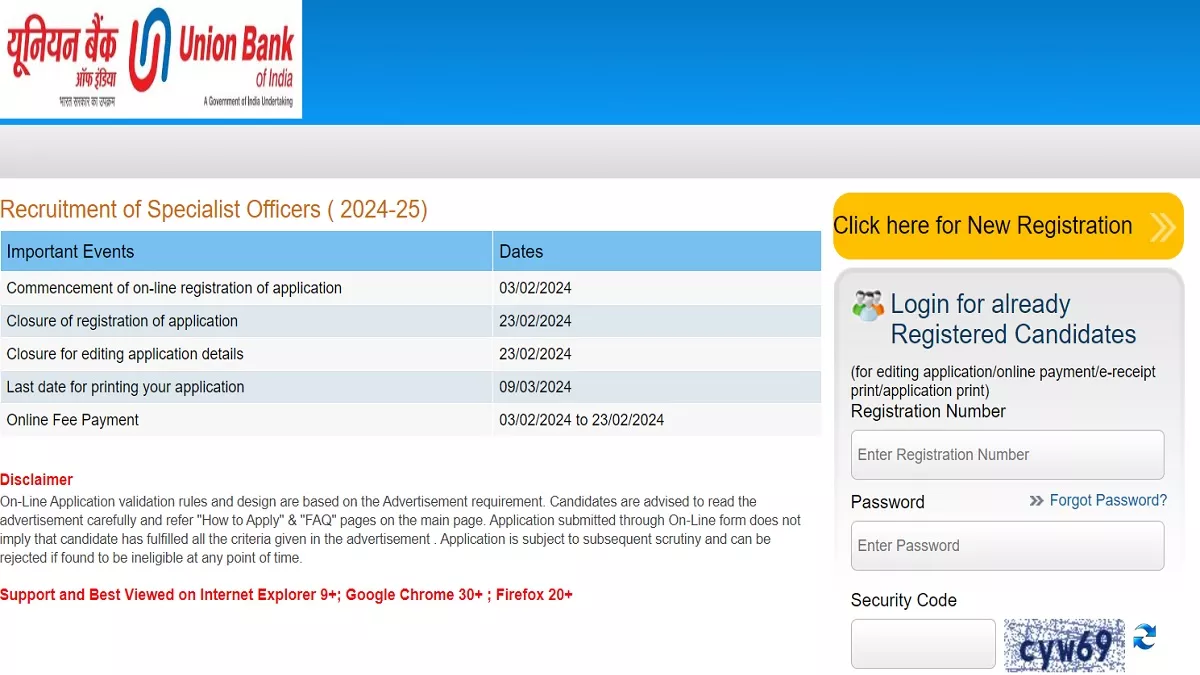Focus the Enter Registration Number field
This screenshot has height=675, width=1200.
pyautogui.click(x=1007, y=455)
